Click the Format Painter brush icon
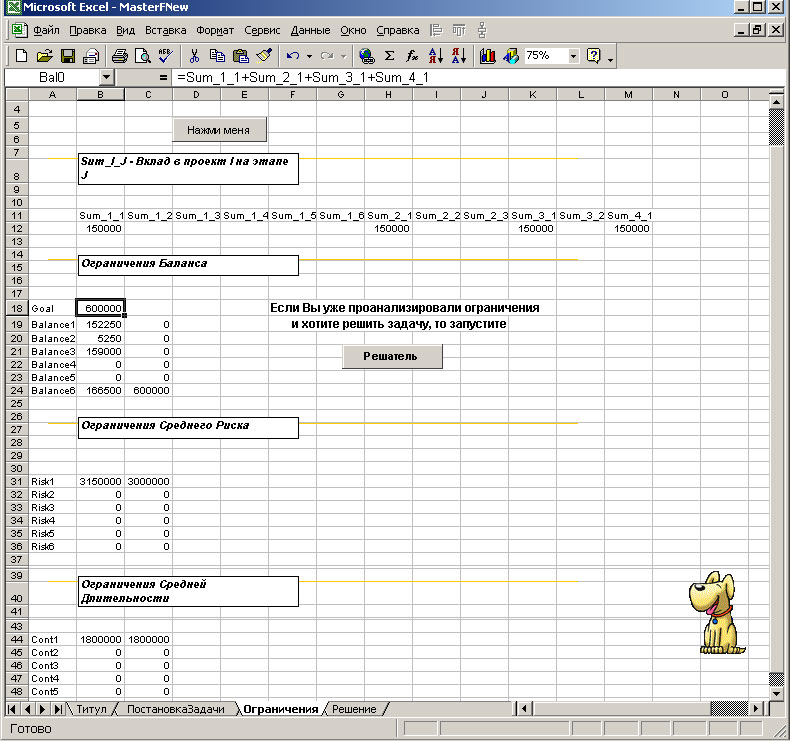This screenshot has width=790, height=741. click(x=264, y=56)
